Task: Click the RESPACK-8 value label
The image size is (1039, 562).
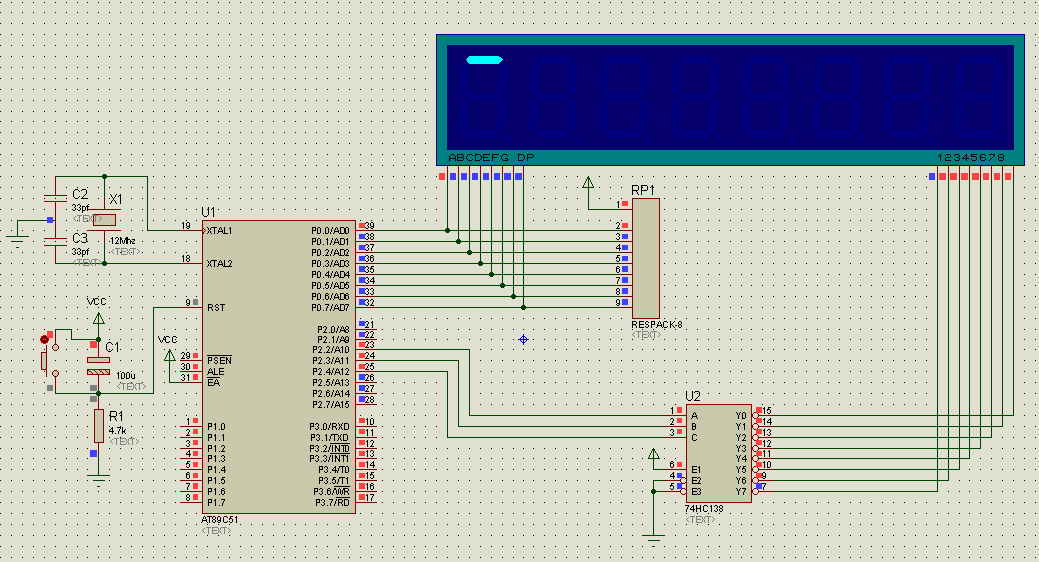Action: (657, 325)
